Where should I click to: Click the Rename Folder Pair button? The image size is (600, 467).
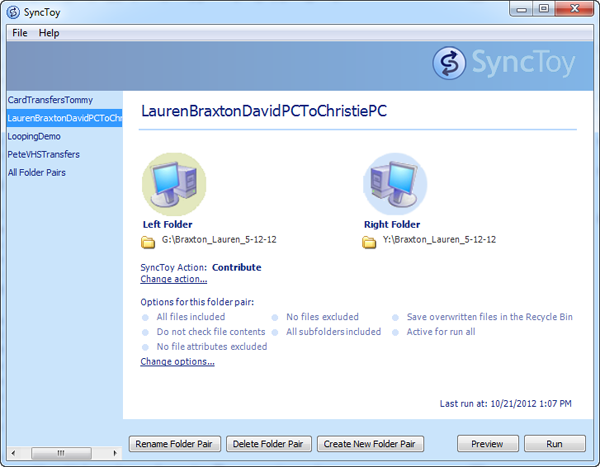pyautogui.click(x=175, y=444)
